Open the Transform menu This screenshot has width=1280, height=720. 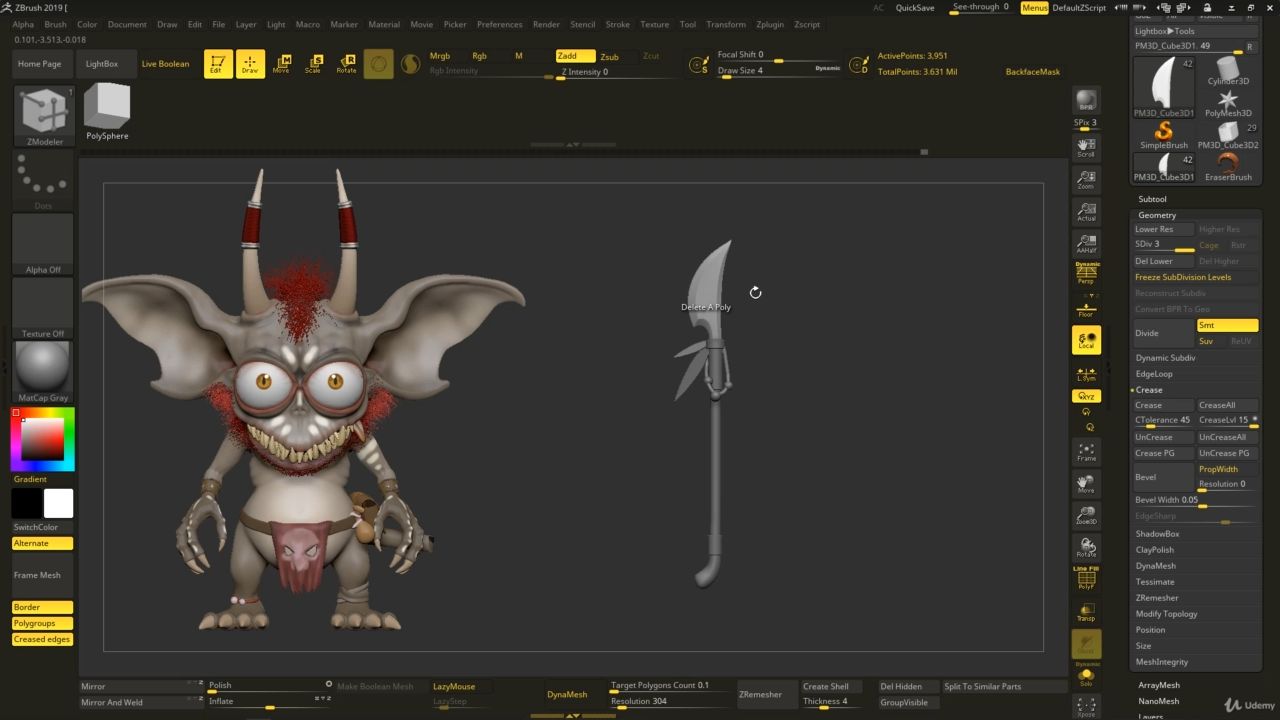tap(726, 24)
